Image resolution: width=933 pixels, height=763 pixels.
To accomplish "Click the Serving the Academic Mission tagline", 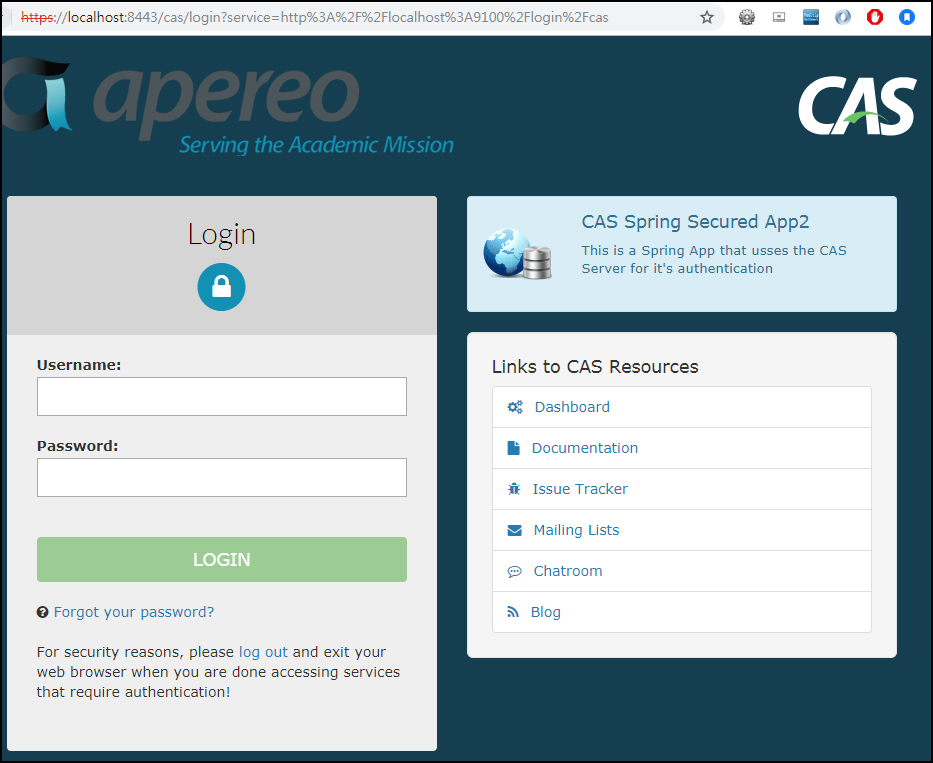I will [317, 145].
